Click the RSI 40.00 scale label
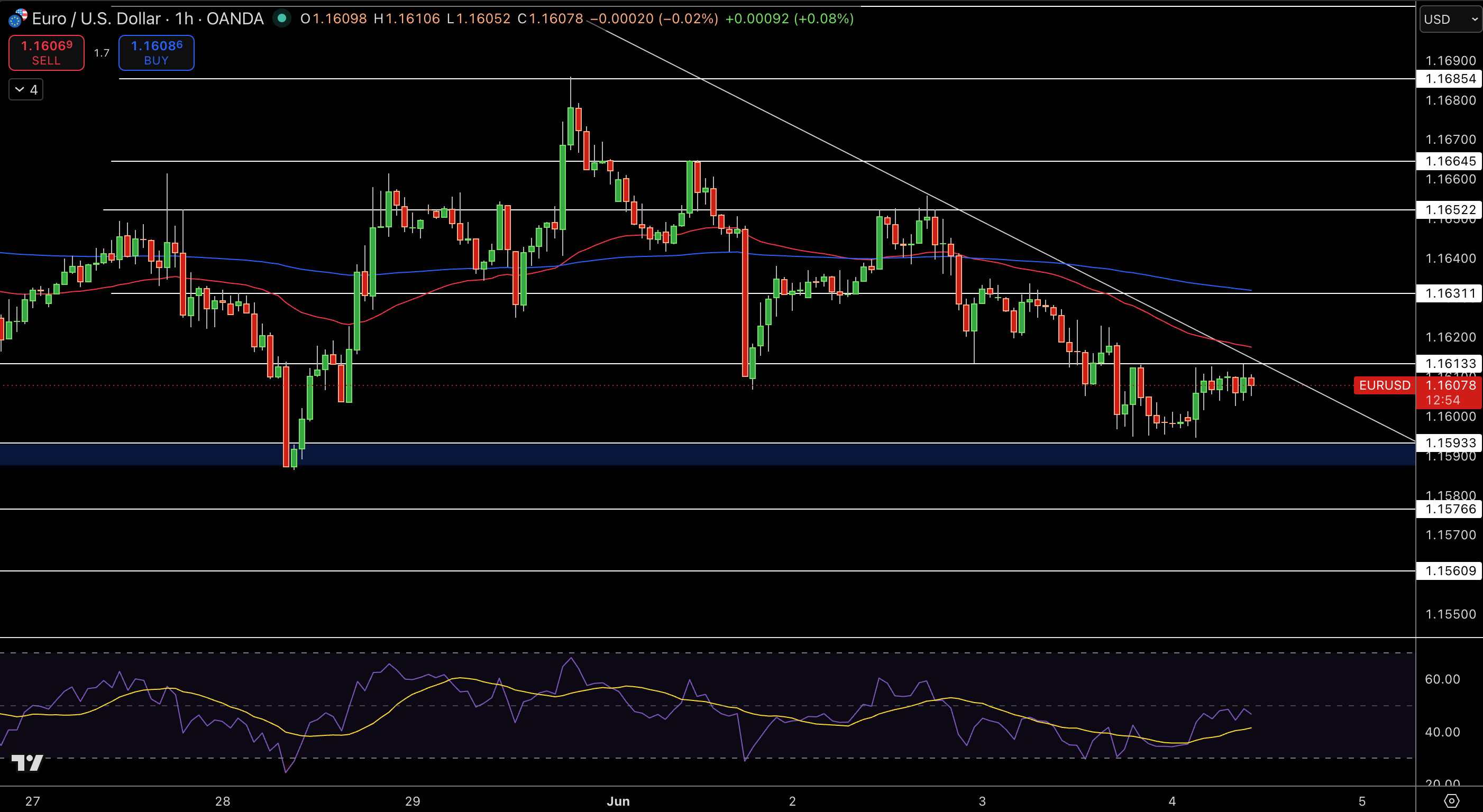Screen dimensions: 1483x812 1443,733
